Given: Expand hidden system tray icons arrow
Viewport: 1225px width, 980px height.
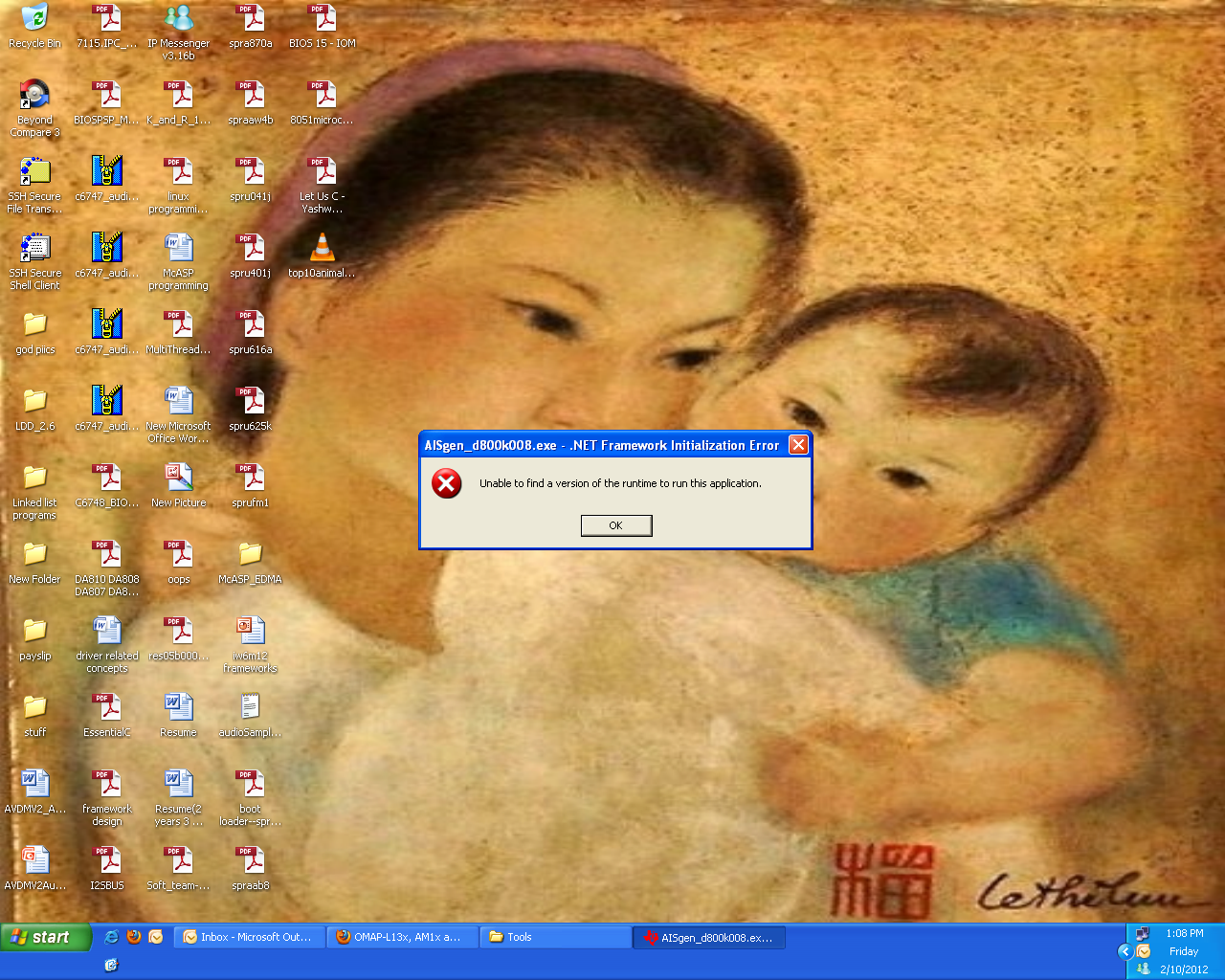Looking at the screenshot, I should (x=1125, y=951).
